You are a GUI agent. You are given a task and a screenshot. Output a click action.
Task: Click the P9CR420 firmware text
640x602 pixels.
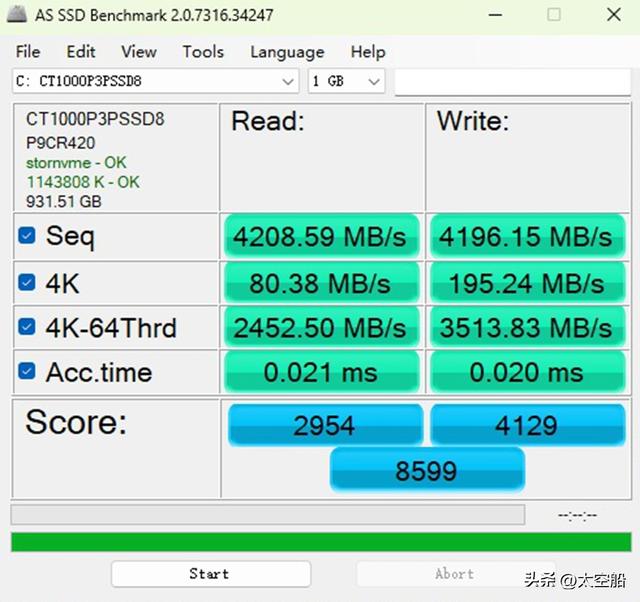61,143
